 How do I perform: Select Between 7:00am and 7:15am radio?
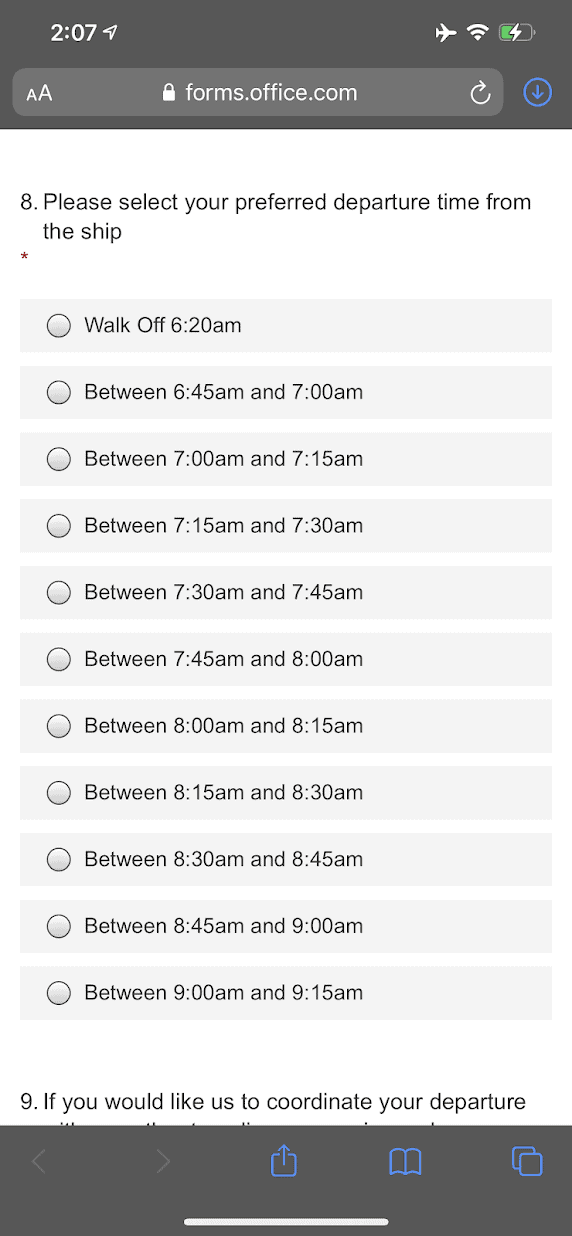[x=286, y=459]
